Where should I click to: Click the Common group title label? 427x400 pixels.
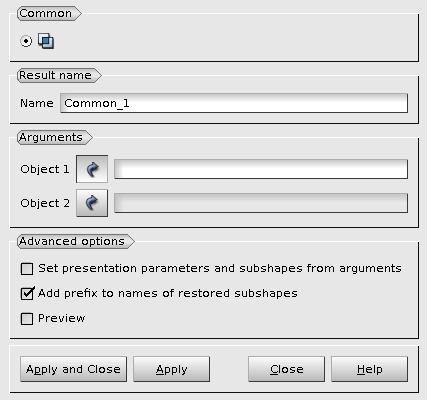click(x=45, y=13)
